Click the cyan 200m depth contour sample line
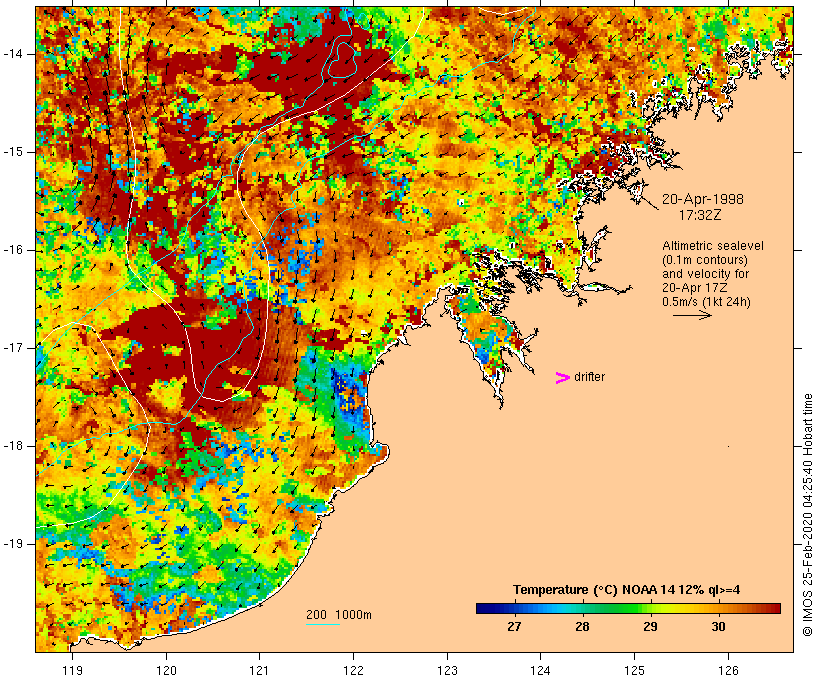This screenshot has width=820, height=680. pyautogui.click(x=323, y=624)
